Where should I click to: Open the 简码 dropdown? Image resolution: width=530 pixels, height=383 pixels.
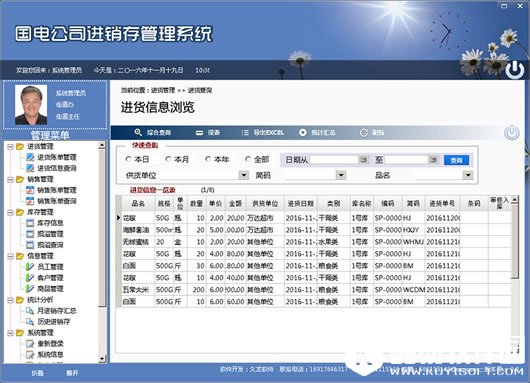click(x=341, y=175)
